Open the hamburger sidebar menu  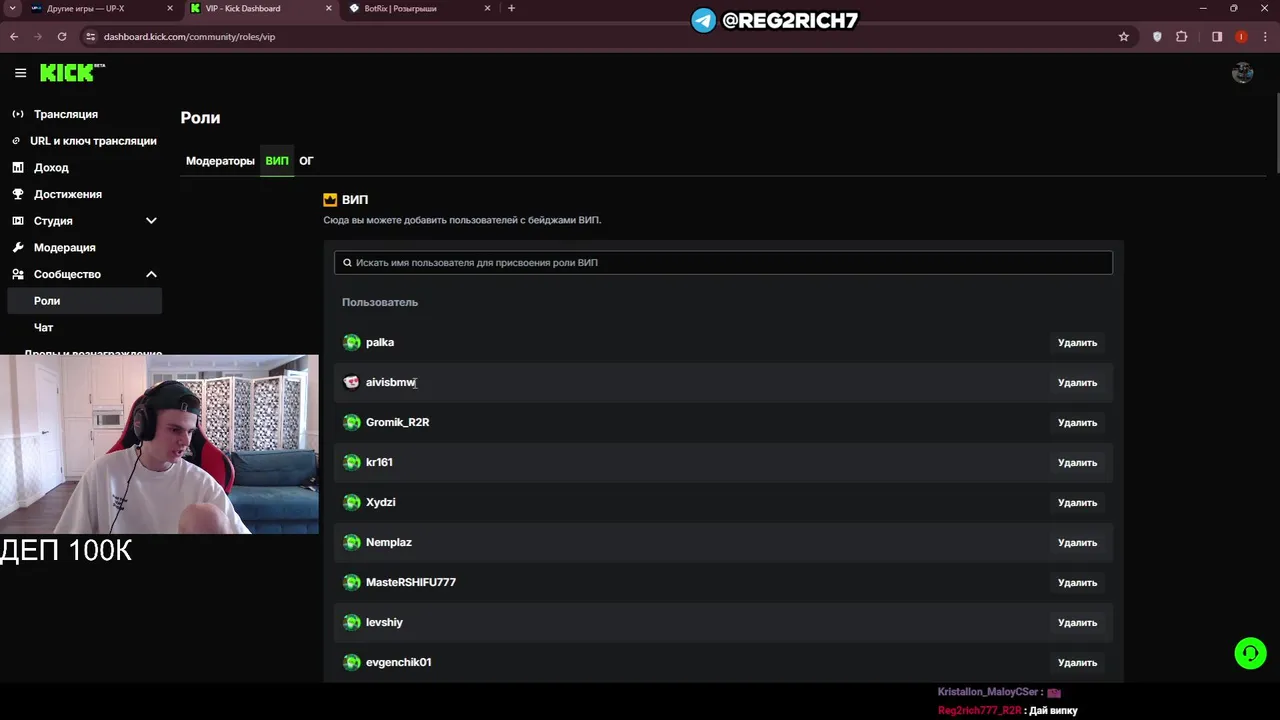20,73
